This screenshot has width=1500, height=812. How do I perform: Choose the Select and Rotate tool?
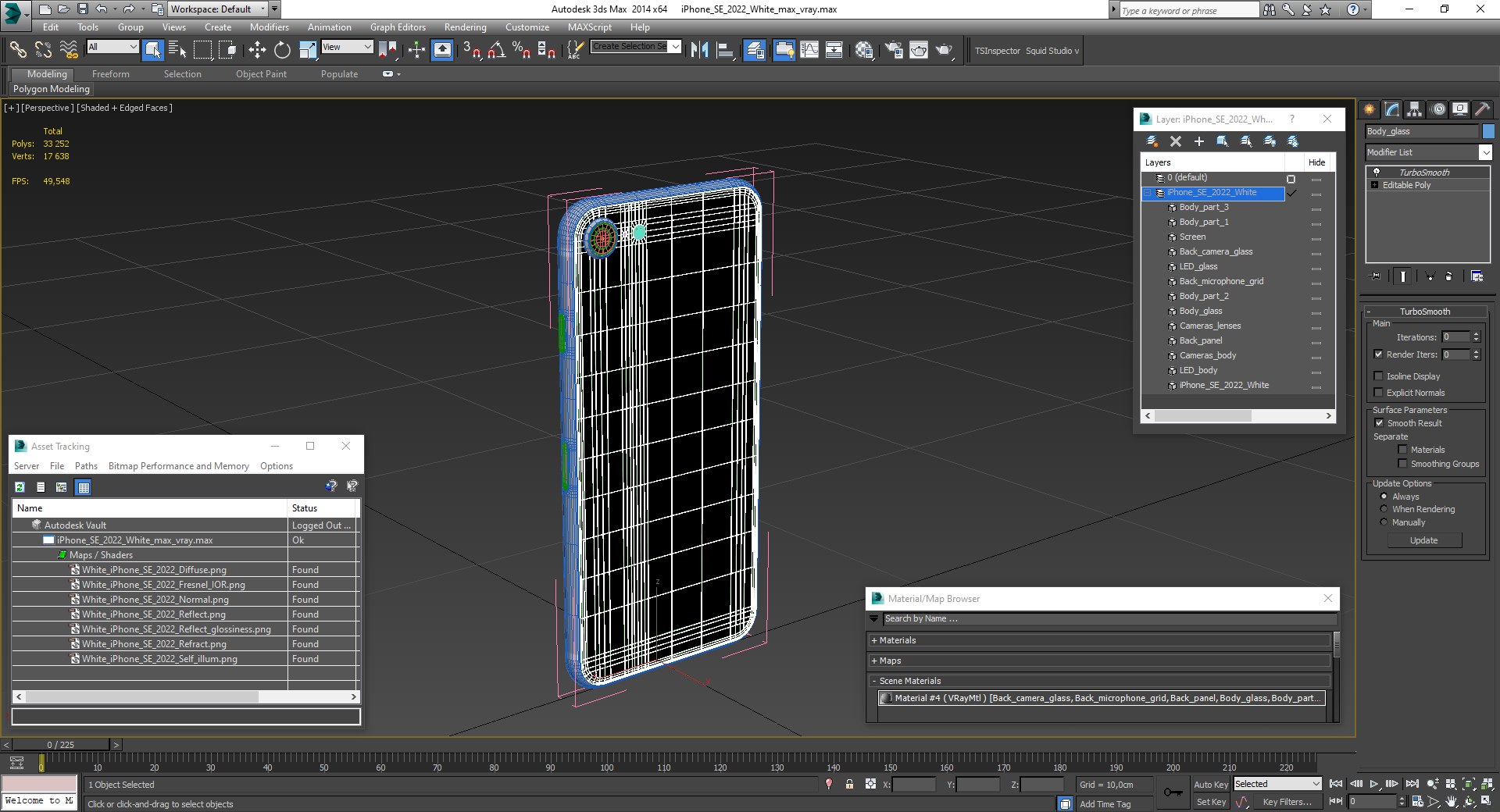282,50
